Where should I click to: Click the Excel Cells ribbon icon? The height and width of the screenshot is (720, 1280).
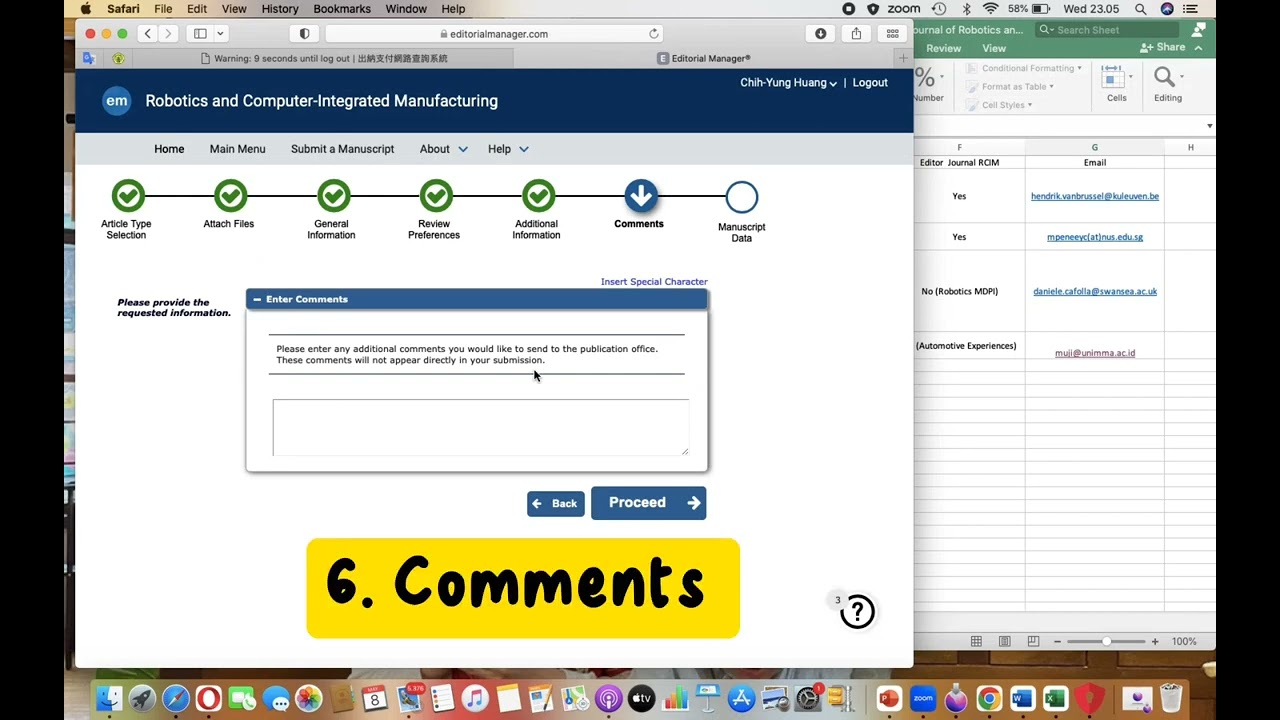click(1116, 84)
